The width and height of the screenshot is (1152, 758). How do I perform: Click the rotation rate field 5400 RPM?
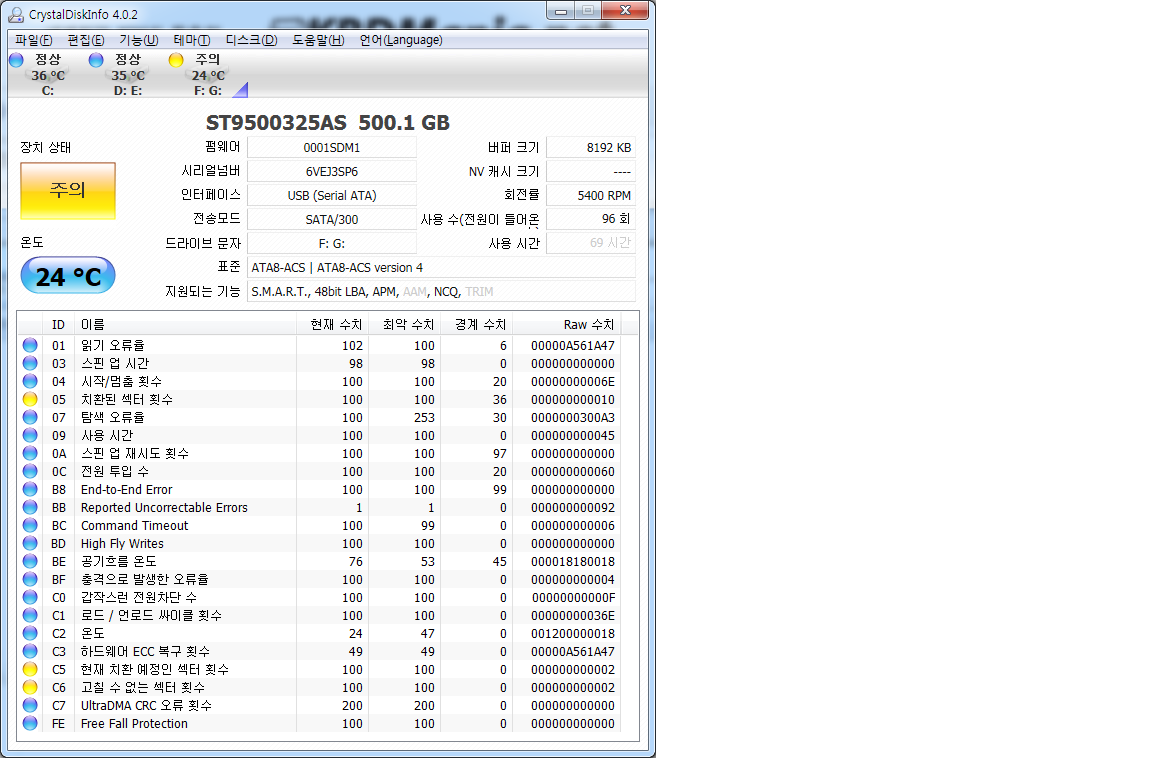point(591,195)
